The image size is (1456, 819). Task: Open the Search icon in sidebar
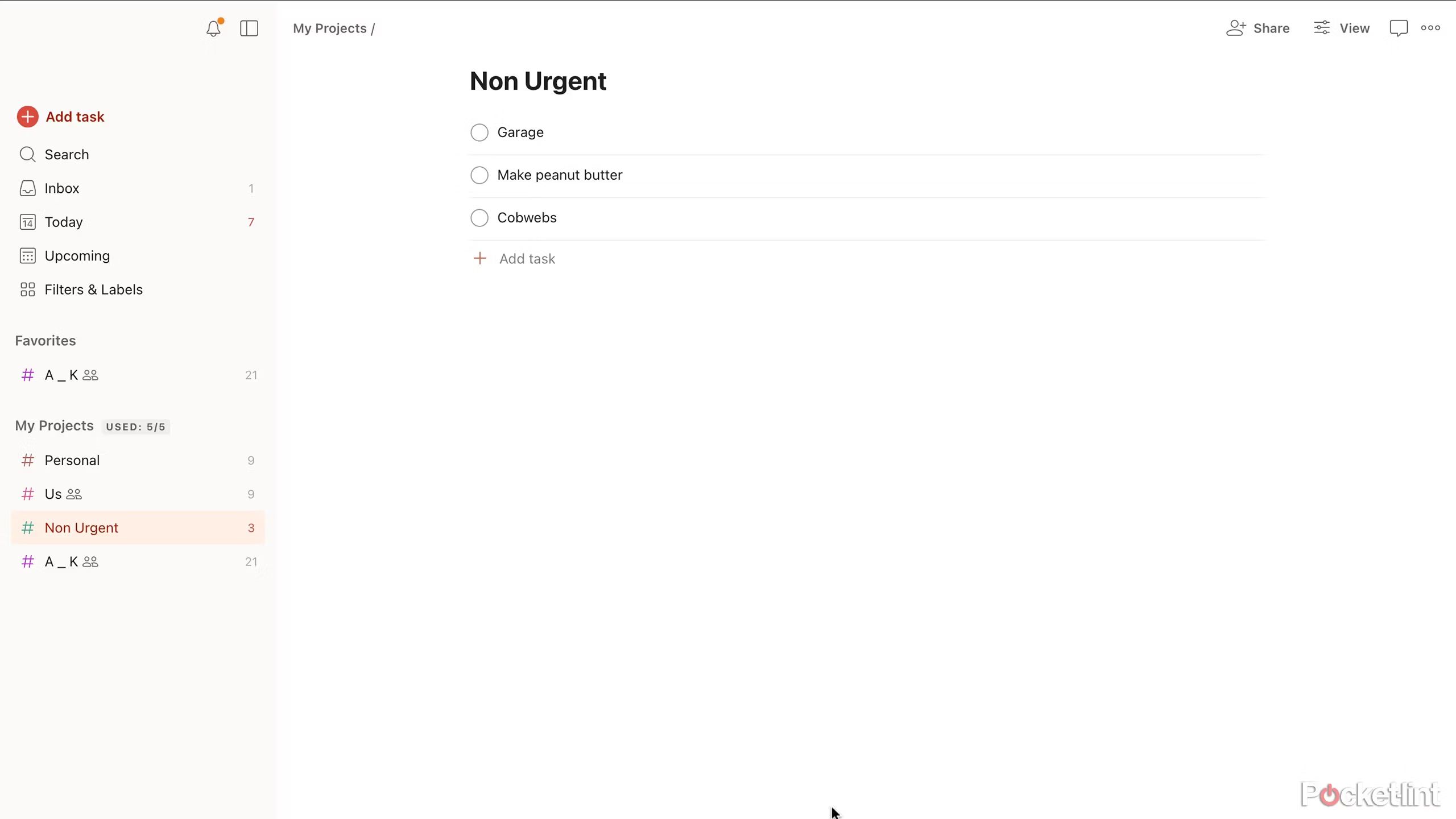point(27,154)
